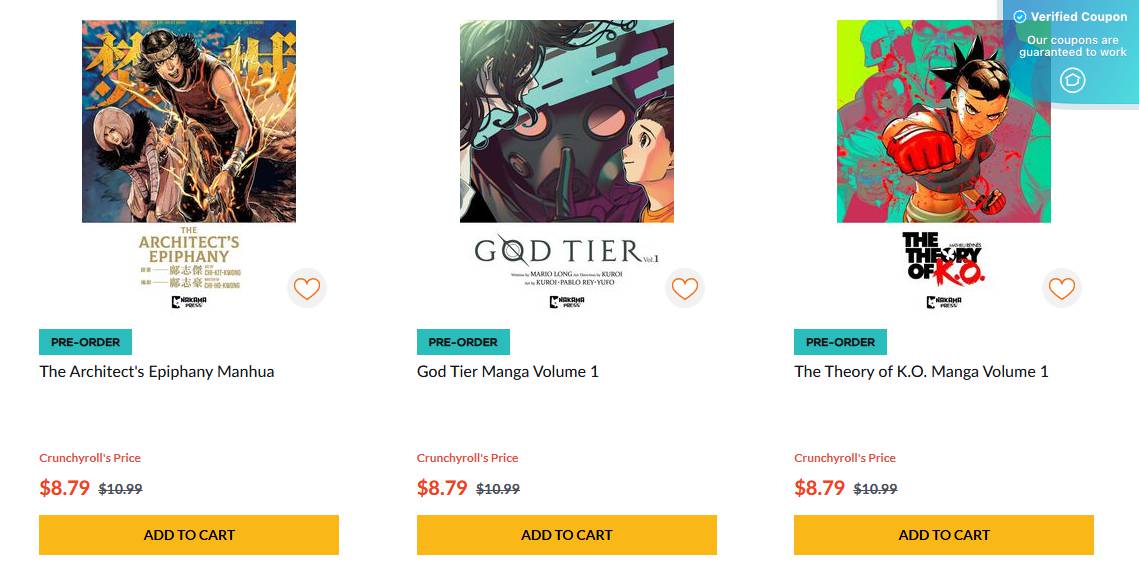Viewport: 1139px width, 581px height.
Task: Favorite God Tier Manga with the heart icon
Action: pyautogui.click(x=684, y=288)
